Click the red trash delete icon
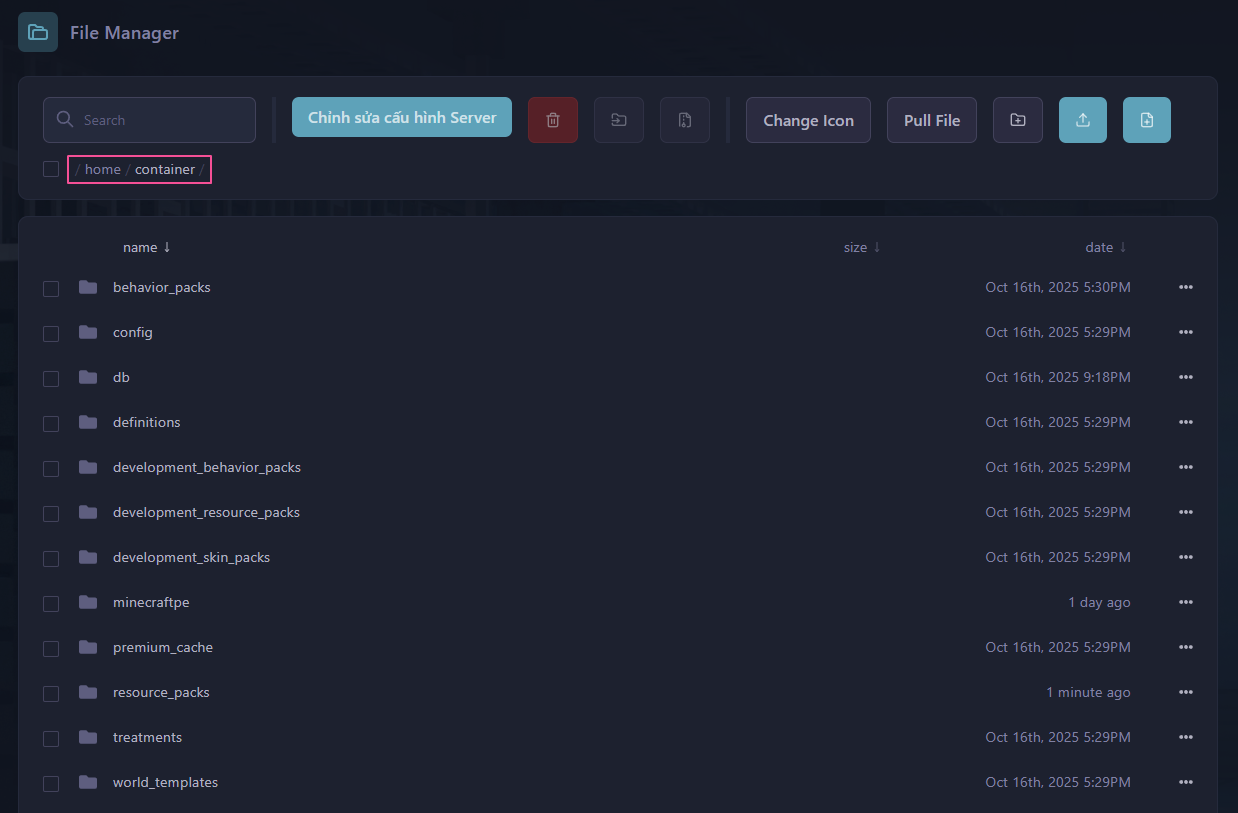This screenshot has height=813, width=1238. tap(552, 120)
